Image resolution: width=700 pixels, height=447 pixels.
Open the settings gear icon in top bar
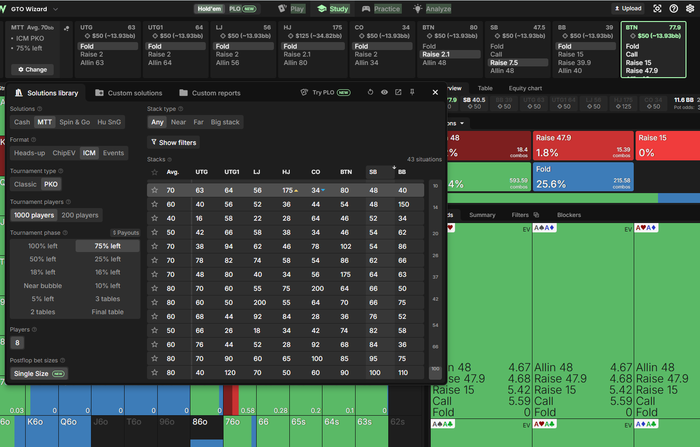click(690, 8)
